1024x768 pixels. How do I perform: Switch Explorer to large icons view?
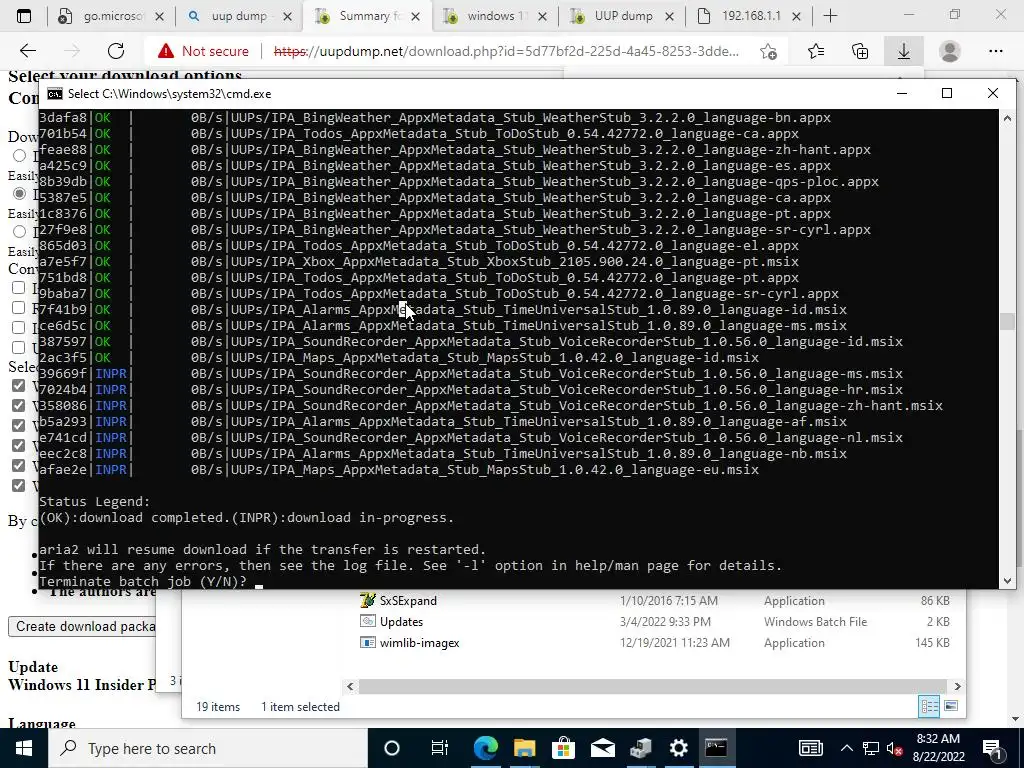point(951,706)
